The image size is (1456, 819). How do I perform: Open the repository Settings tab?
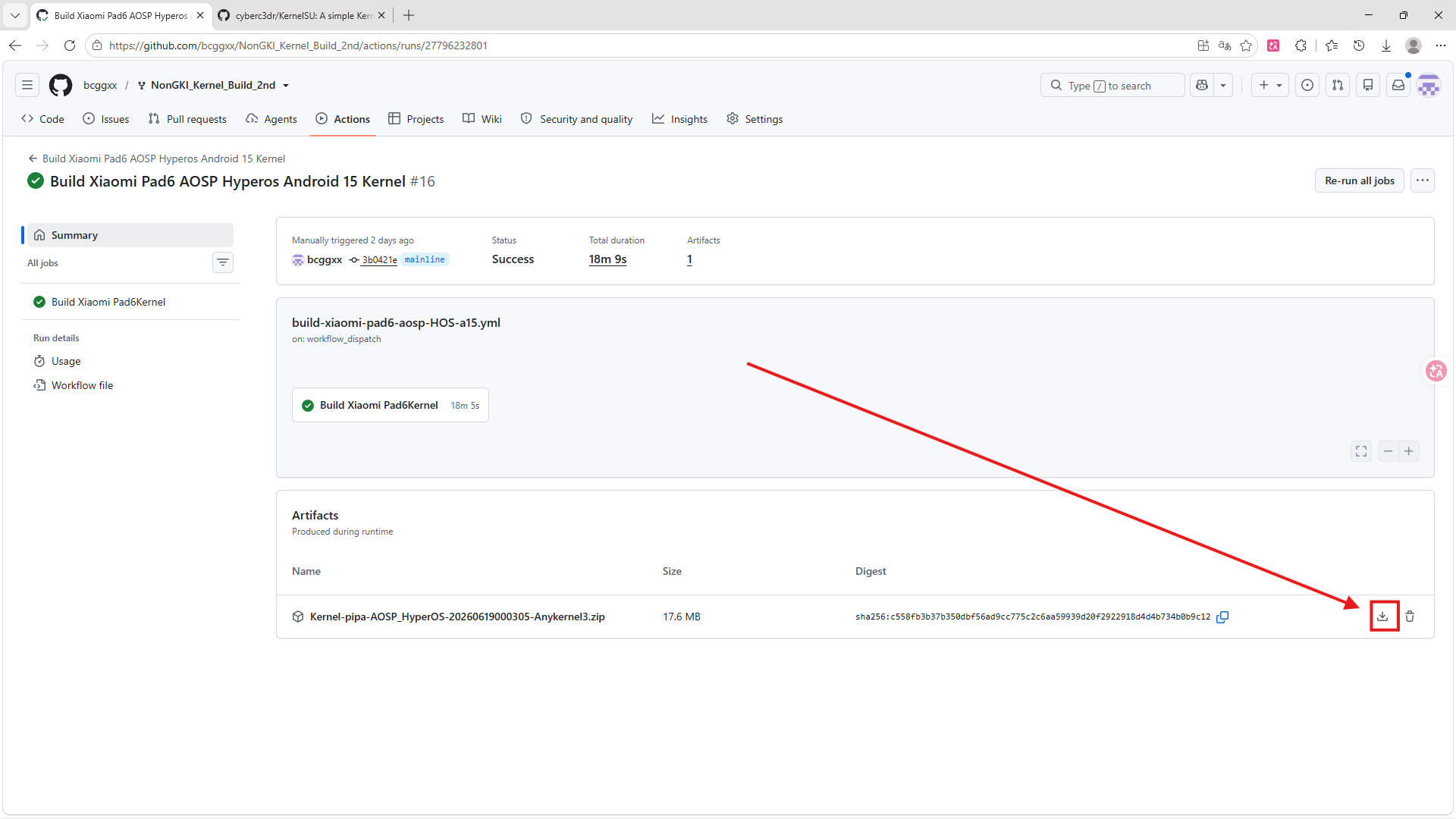[755, 119]
